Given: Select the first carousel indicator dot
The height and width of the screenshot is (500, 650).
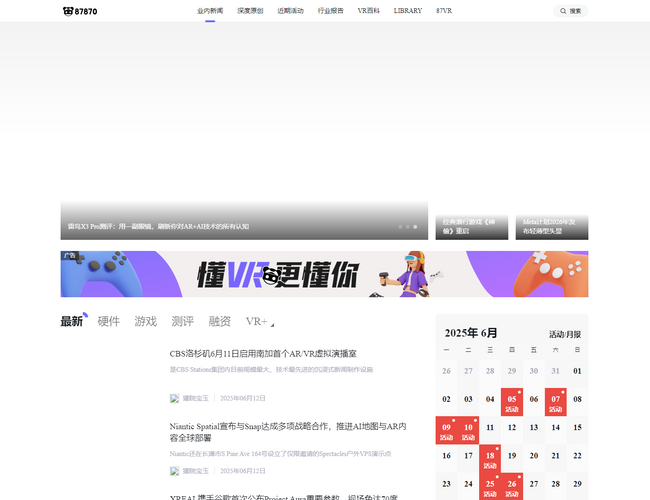Looking at the screenshot, I should (x=400, y=227).
